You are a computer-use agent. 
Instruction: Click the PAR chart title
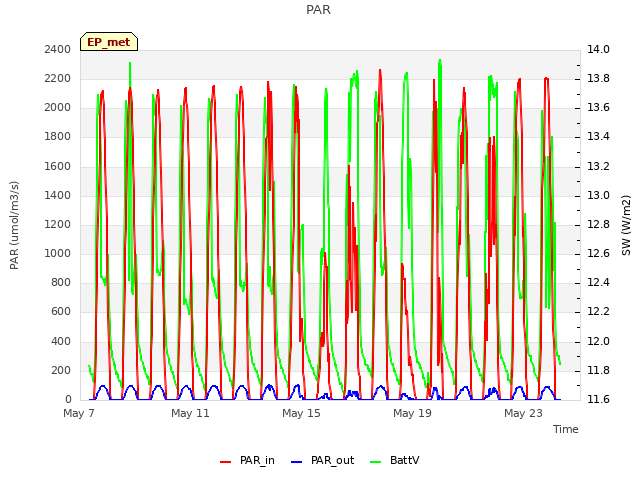click(x=318, y=9)
